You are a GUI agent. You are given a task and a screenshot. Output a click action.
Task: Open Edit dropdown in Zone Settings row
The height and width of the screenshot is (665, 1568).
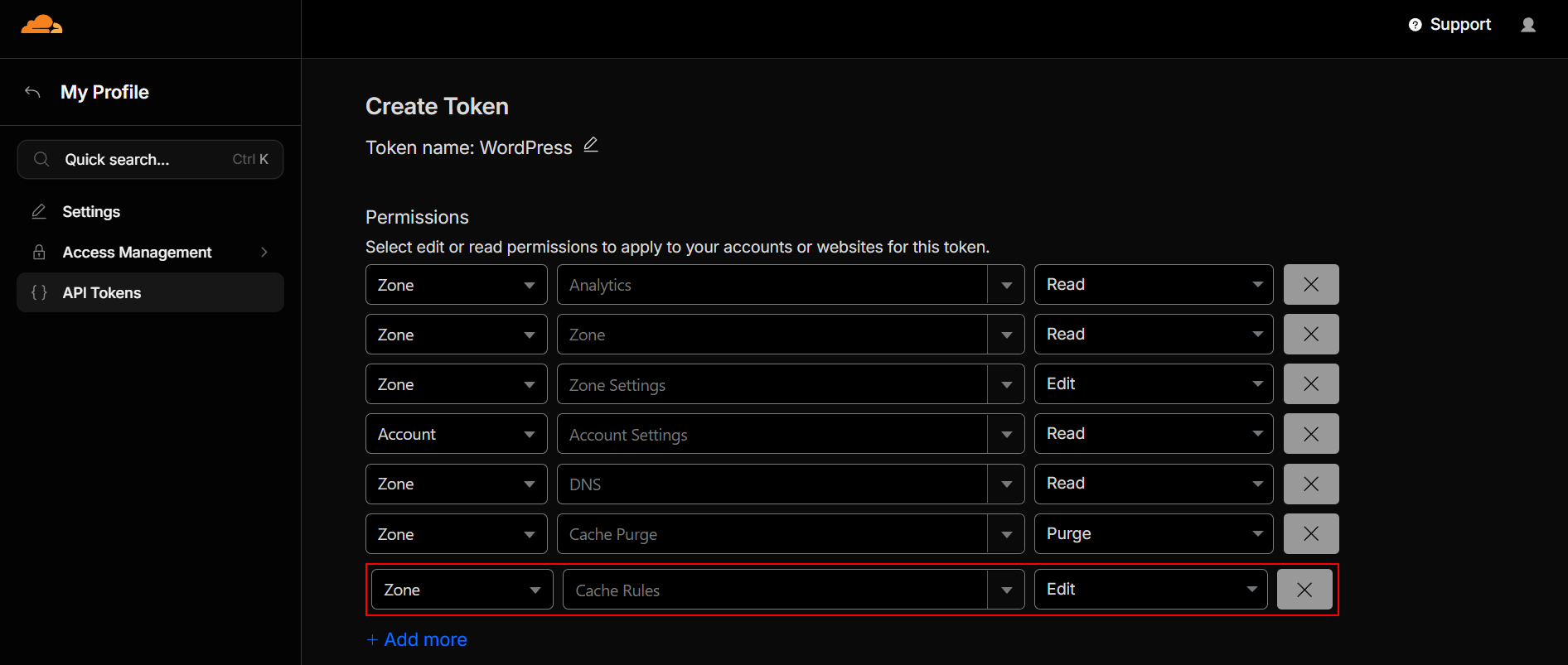pos(1154,384)
